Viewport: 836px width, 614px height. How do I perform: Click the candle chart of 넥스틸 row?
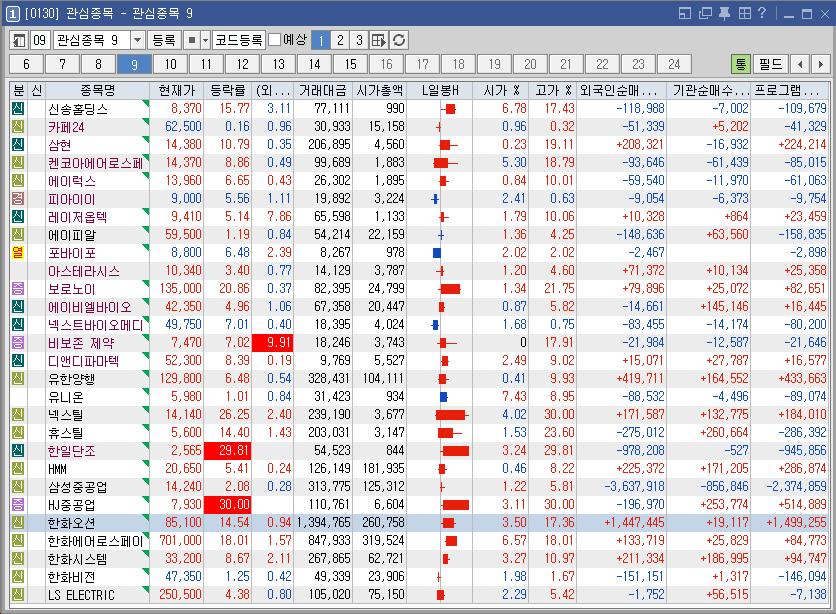[451, 415]
